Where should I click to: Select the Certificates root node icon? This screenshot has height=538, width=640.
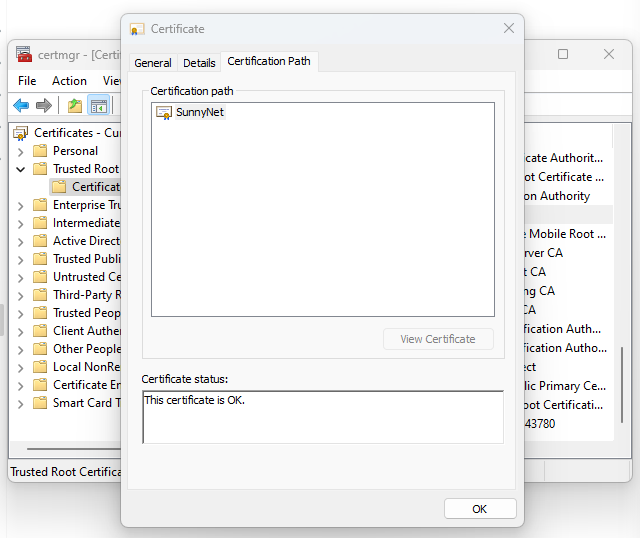(x=22, y=132)
